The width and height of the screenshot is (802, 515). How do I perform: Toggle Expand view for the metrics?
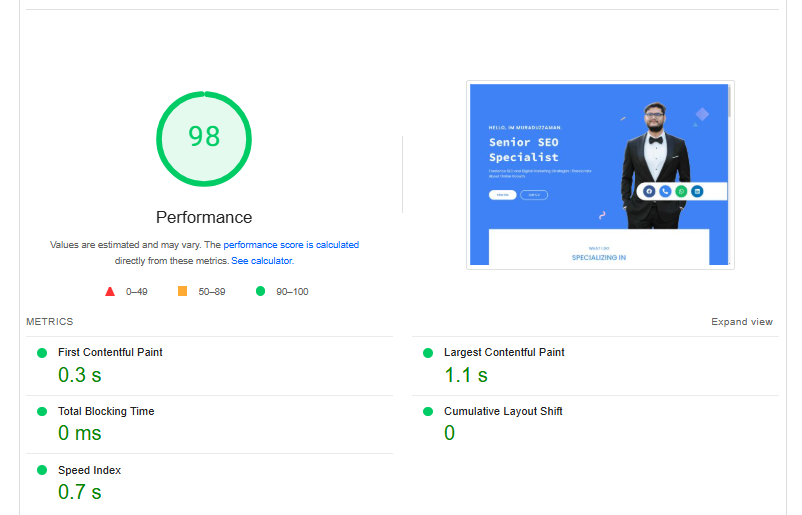741,322
